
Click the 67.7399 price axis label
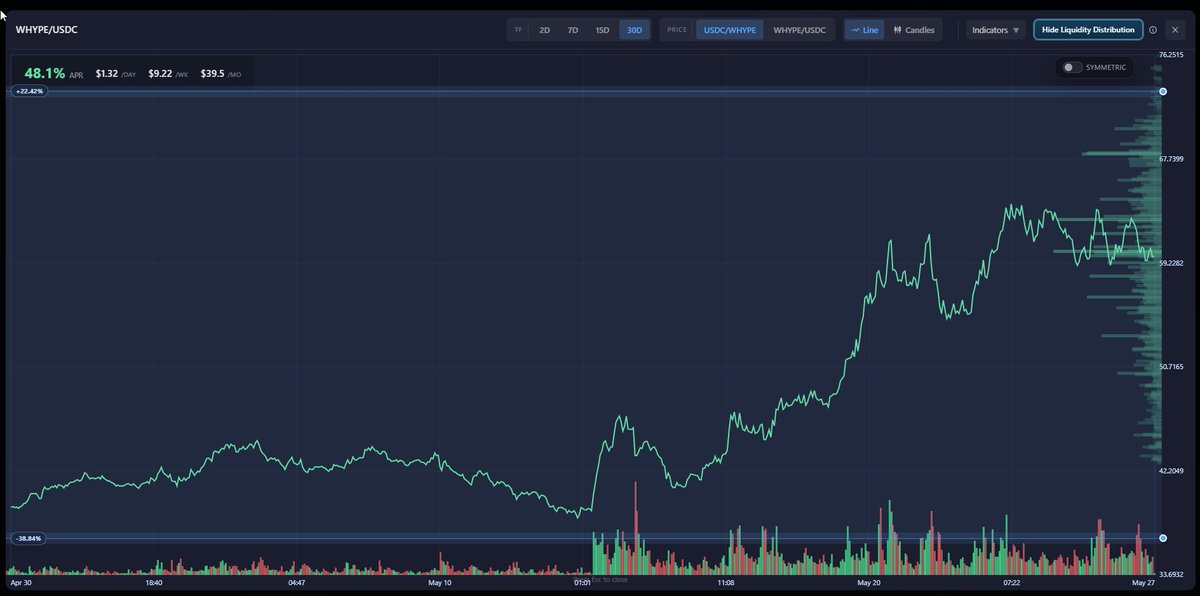coord(1171,158)
